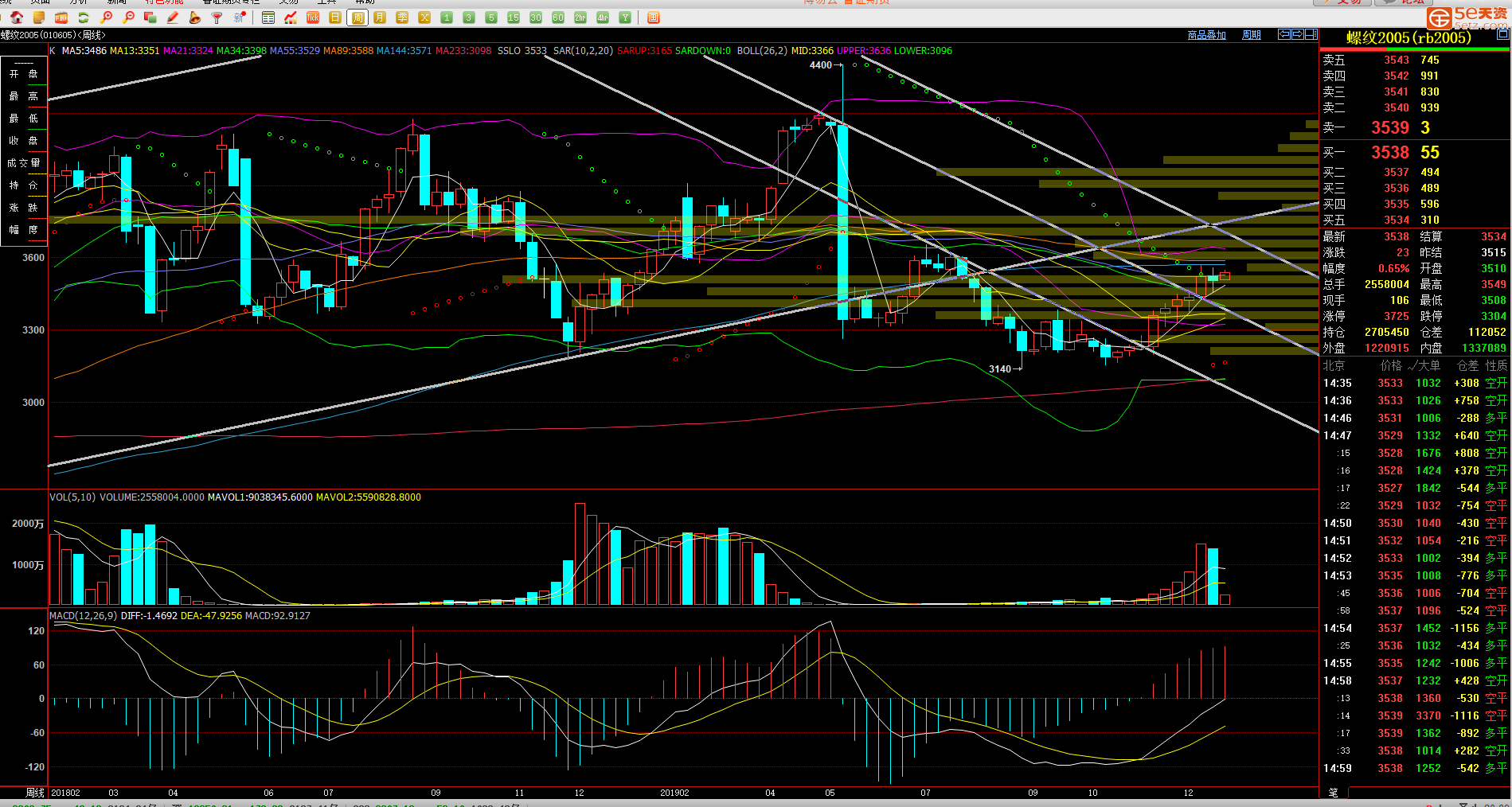The image size is (1512, 807).
Task: Click the 卖五 ask price 3543
Action: coord(1397,60)
